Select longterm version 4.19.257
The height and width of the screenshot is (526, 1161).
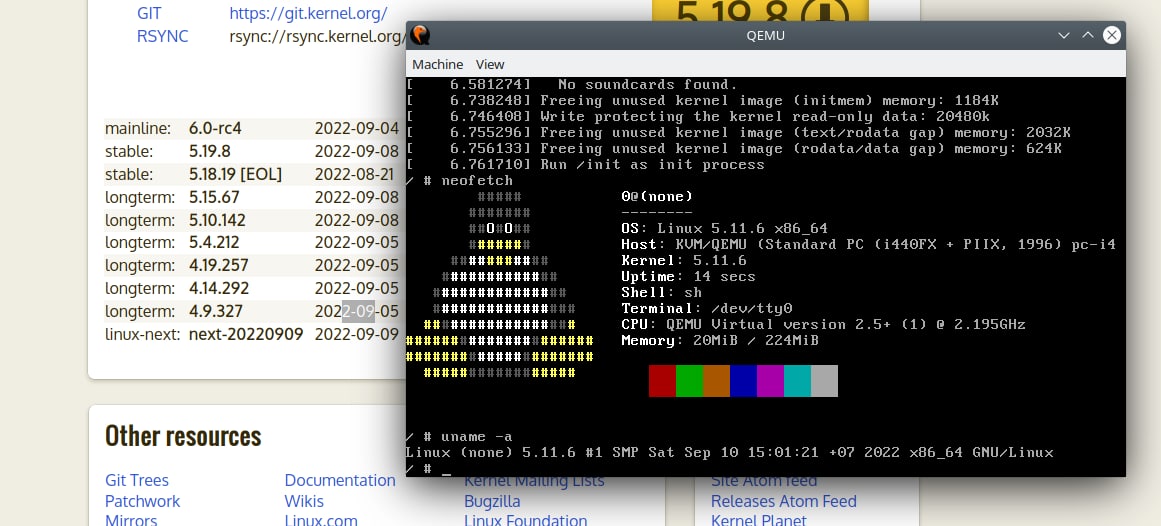pos(218,265)
